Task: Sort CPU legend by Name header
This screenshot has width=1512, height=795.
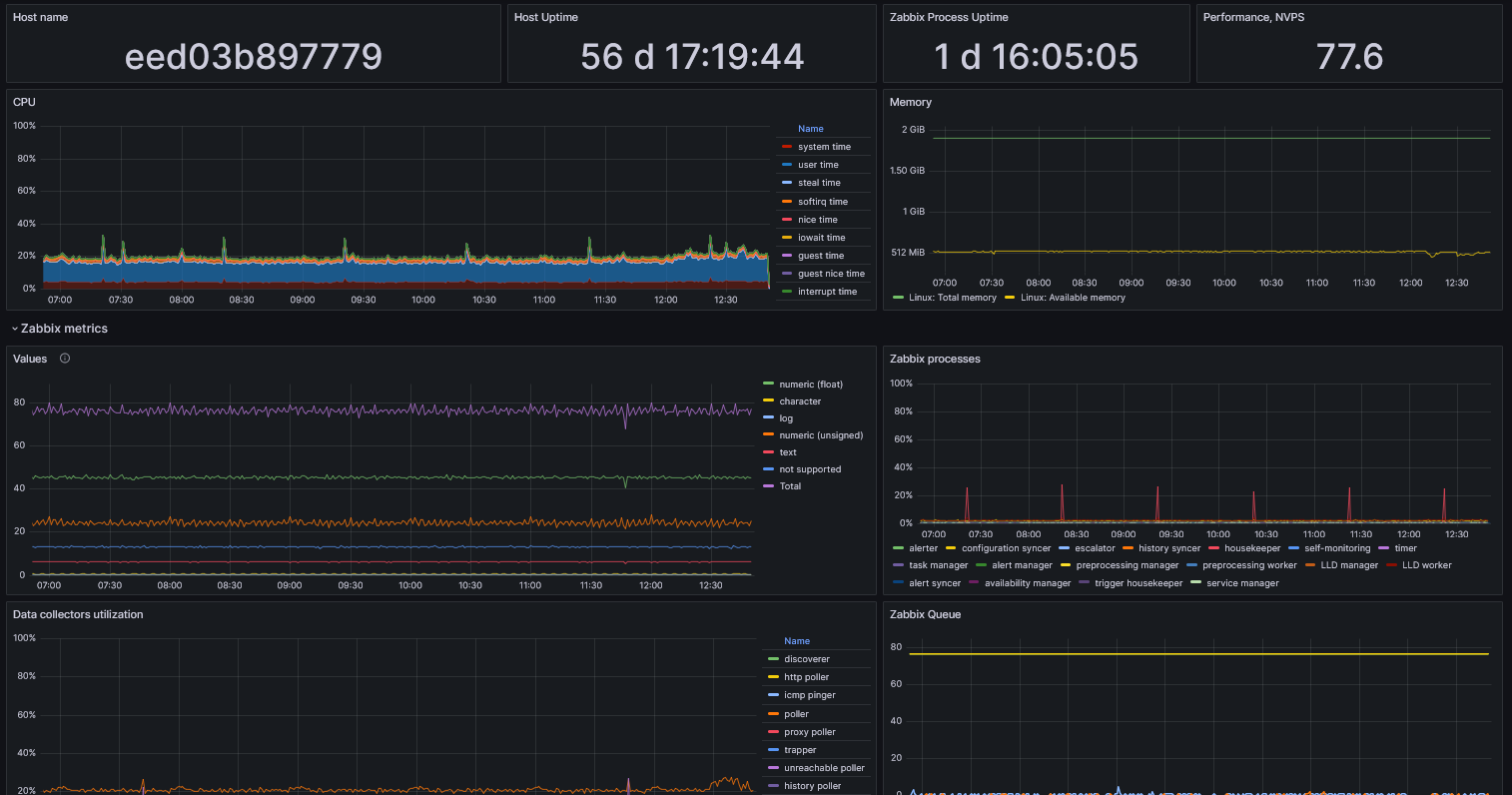Action: [x=811, y=129]
